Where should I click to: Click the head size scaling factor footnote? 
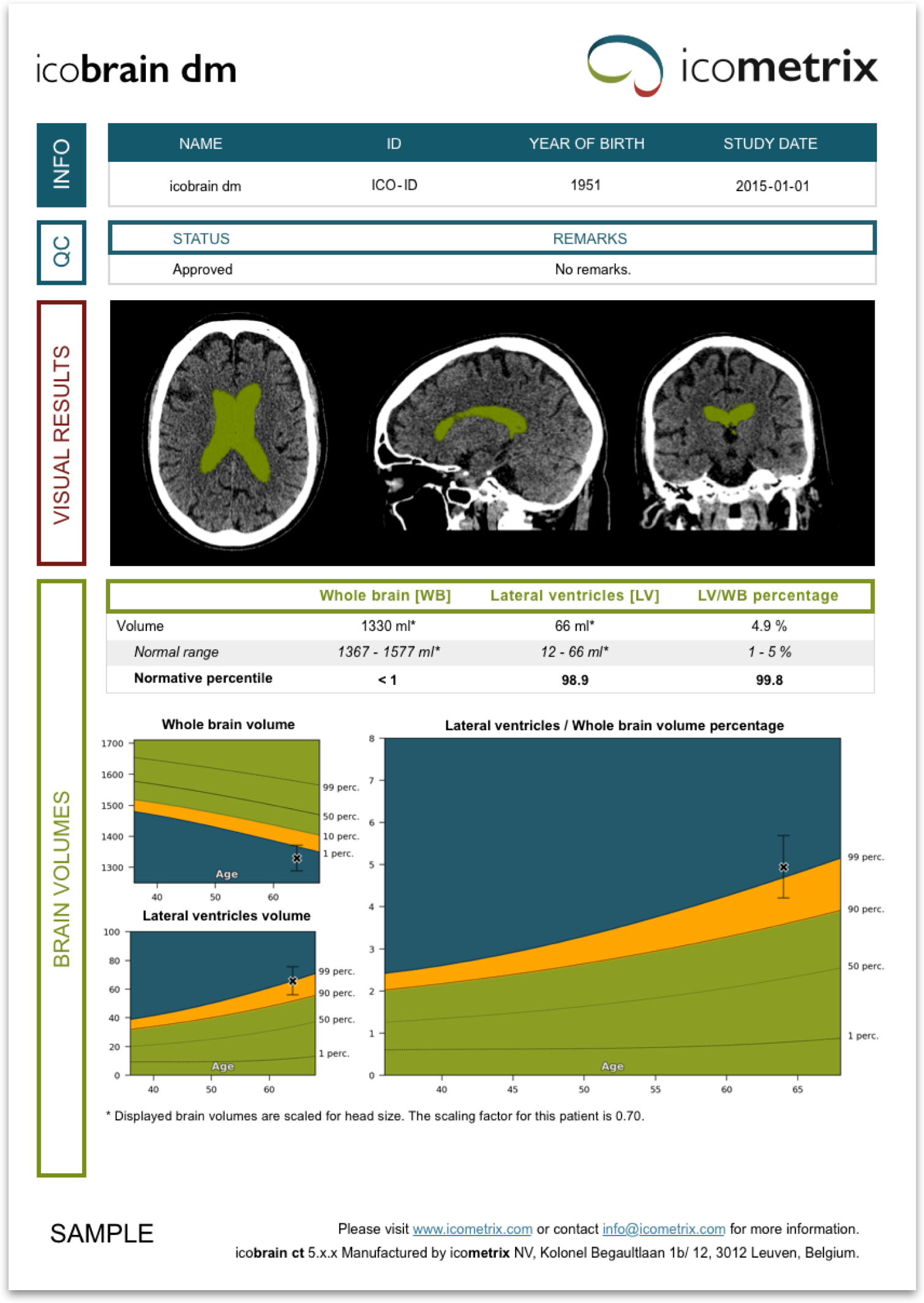(375, 1116)
